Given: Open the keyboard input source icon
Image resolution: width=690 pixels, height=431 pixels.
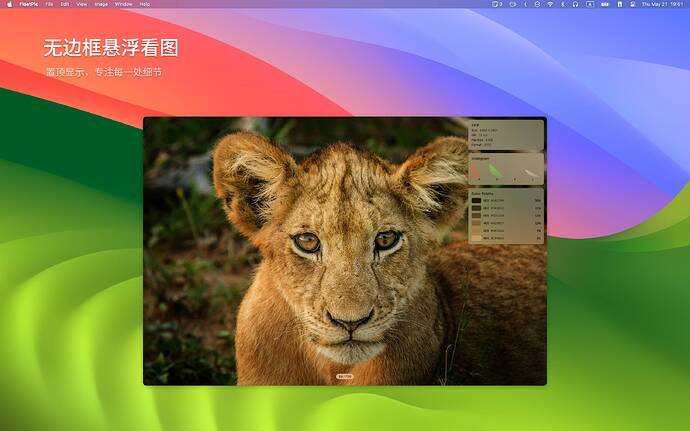Looking at the screenshot, I should click(590, 4).
